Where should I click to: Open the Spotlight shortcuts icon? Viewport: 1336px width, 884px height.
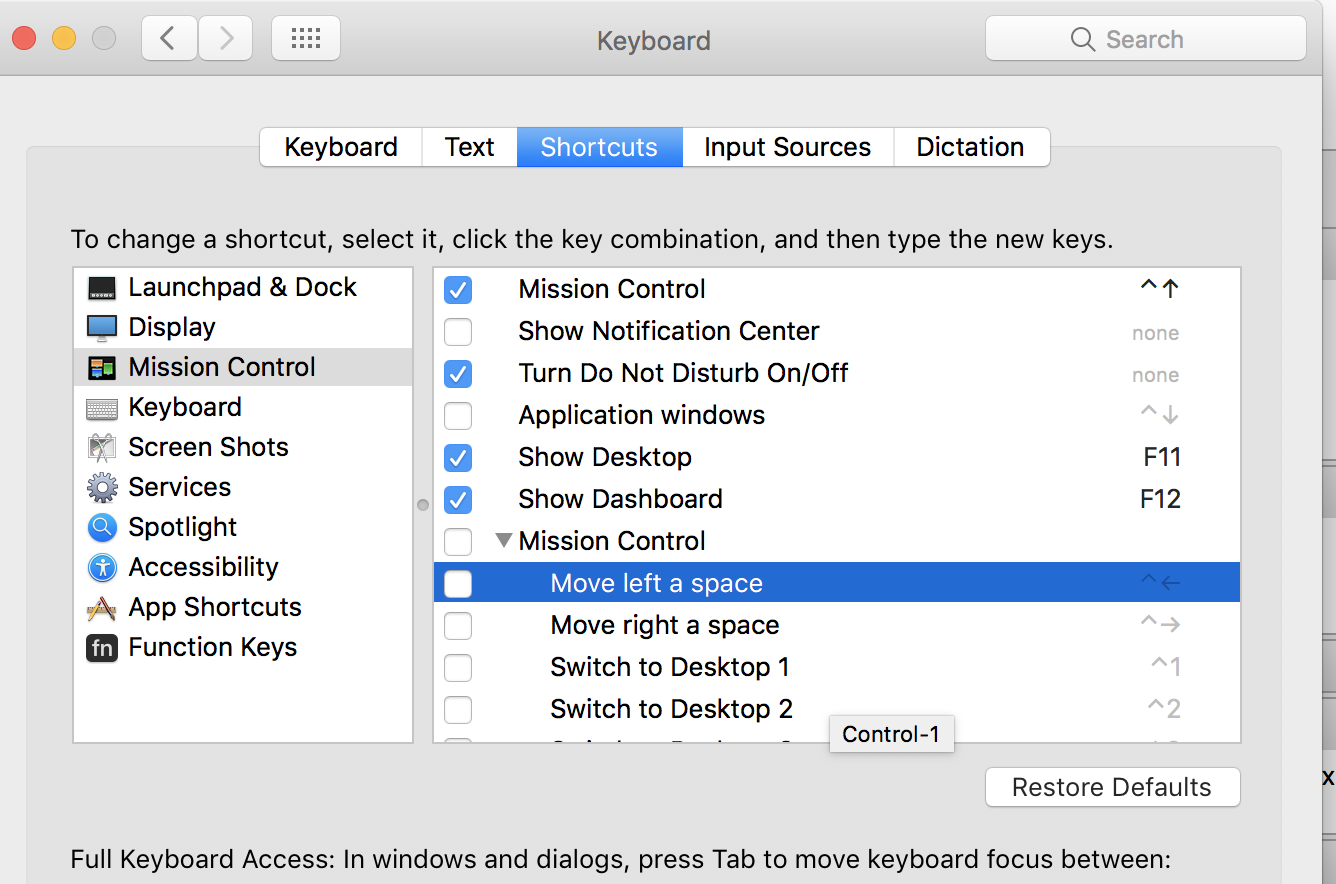(x=103, y=527)
